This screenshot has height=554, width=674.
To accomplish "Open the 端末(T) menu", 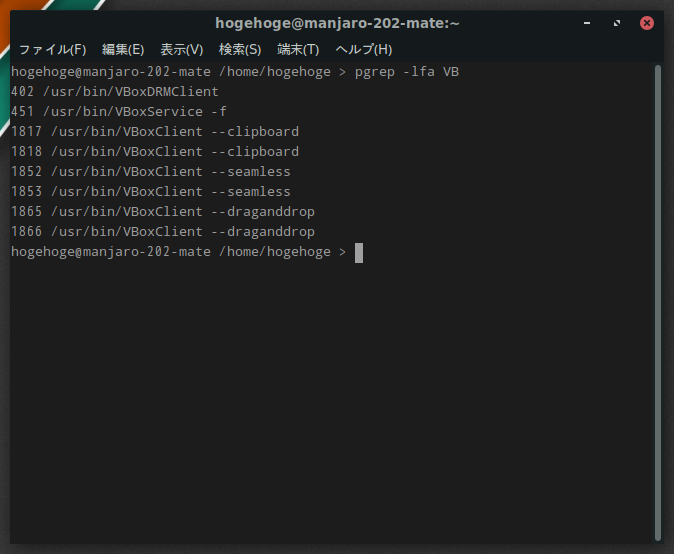I will 298,49.
